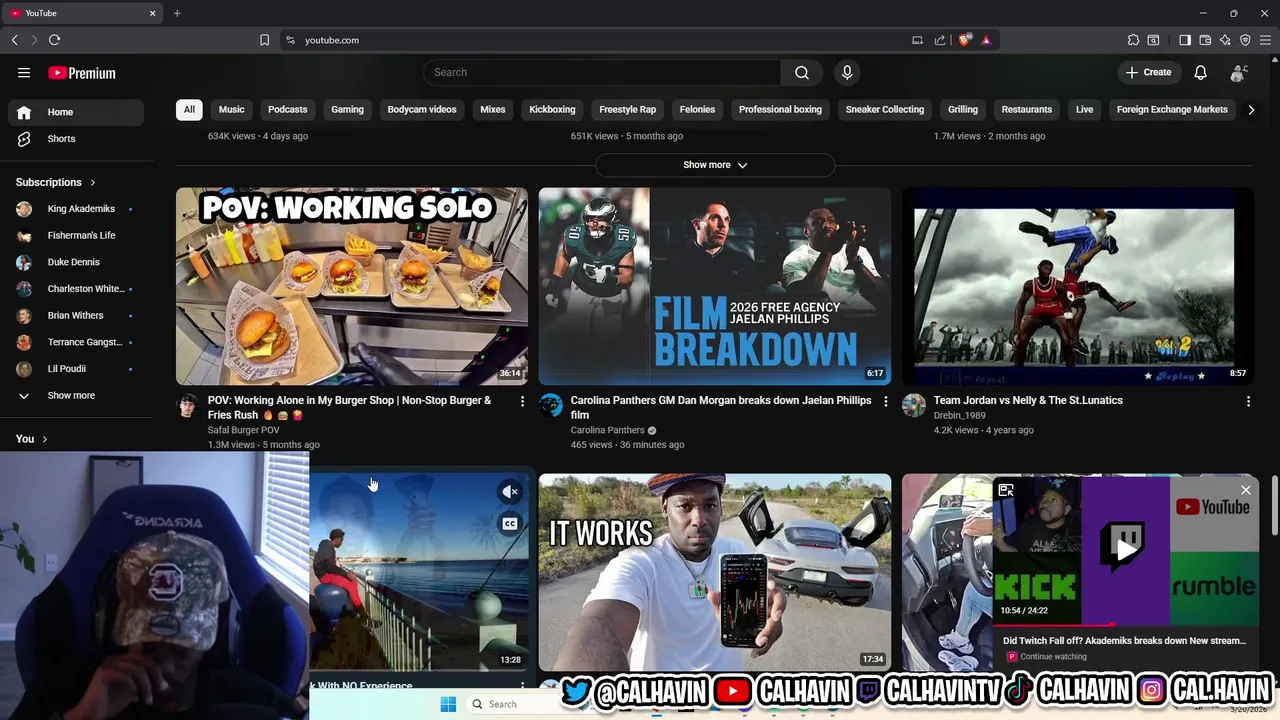Go back in browser history

14,40
